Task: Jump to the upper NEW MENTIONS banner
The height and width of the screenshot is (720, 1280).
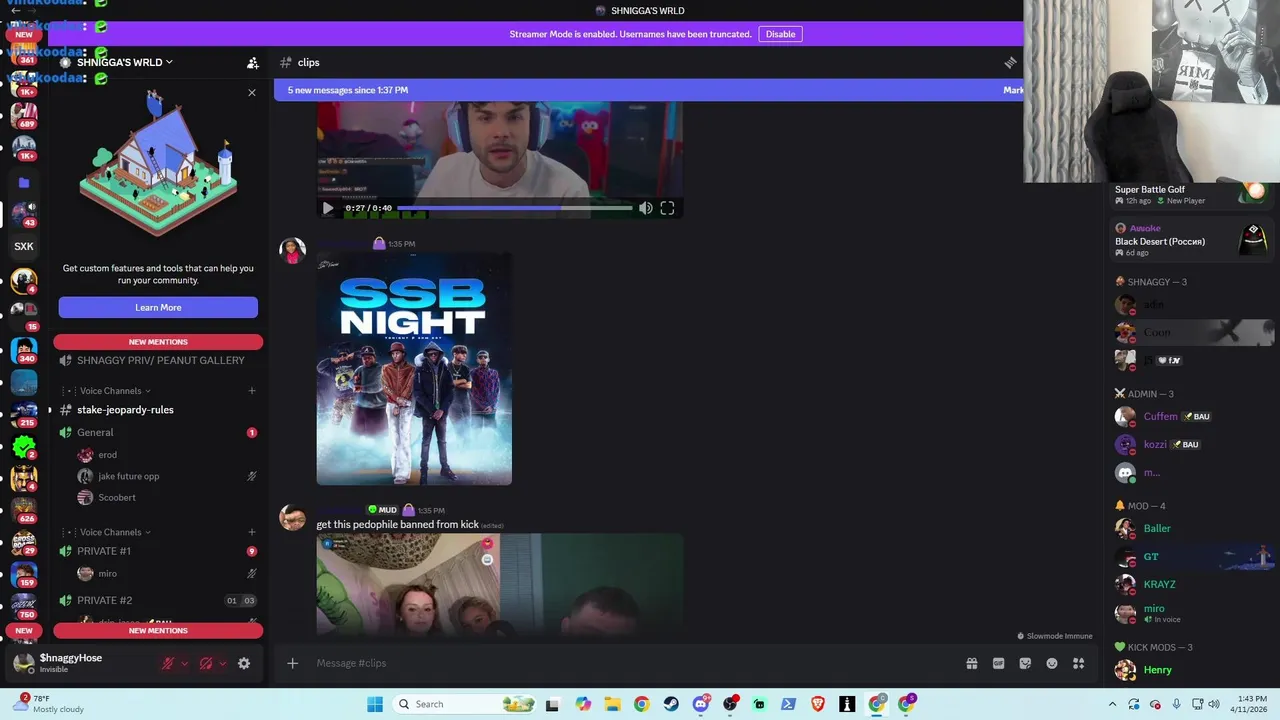Action: 158,342
